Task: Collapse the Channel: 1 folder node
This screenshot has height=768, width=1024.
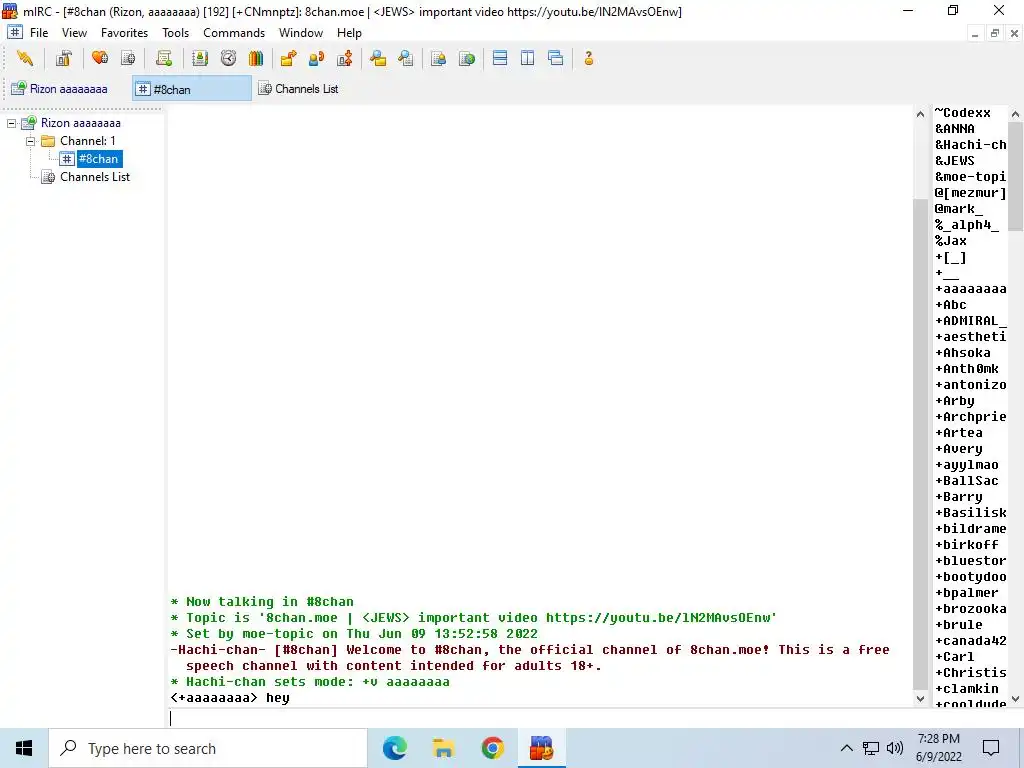Action: pos(31,141)
